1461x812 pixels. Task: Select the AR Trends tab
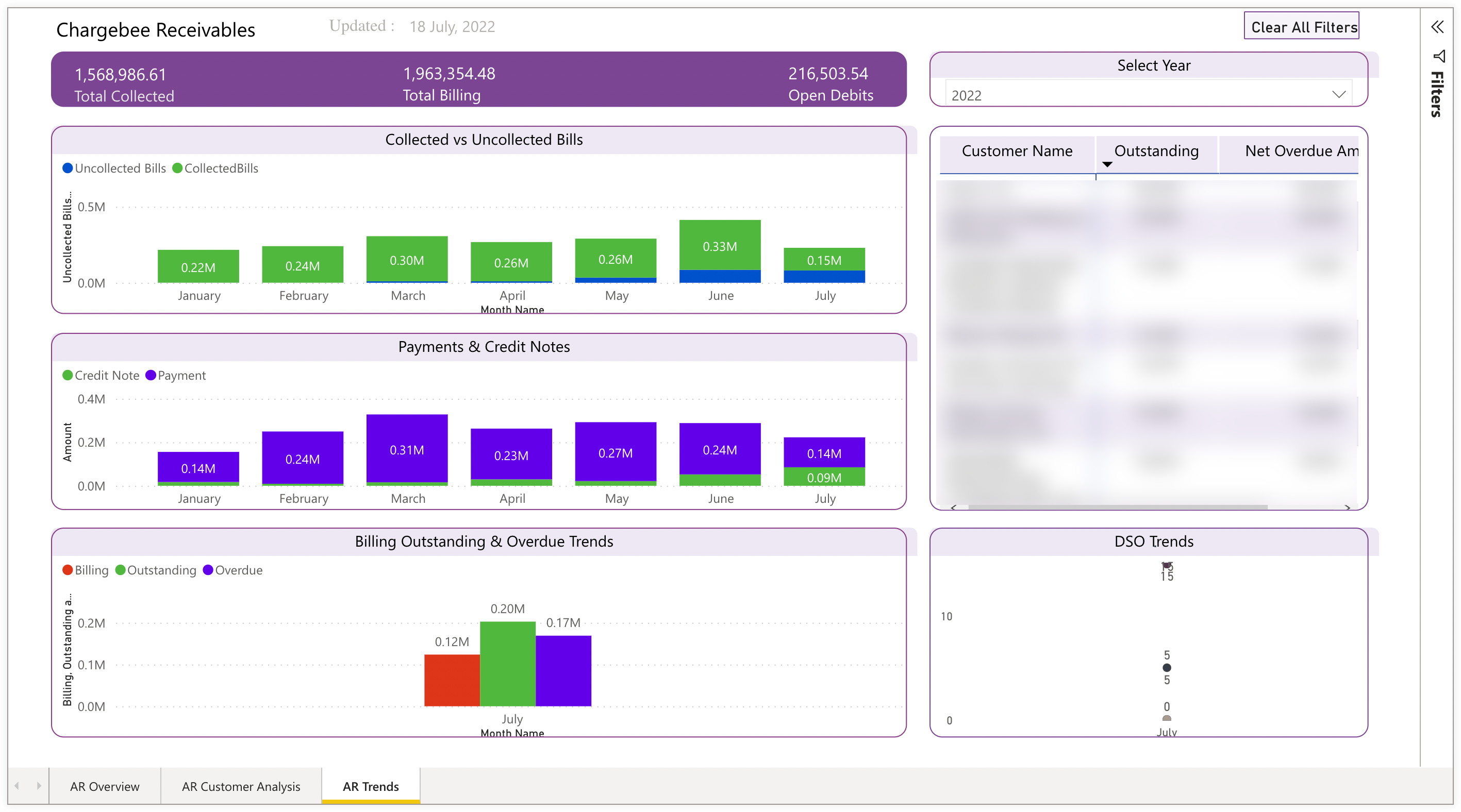[370, 787]
